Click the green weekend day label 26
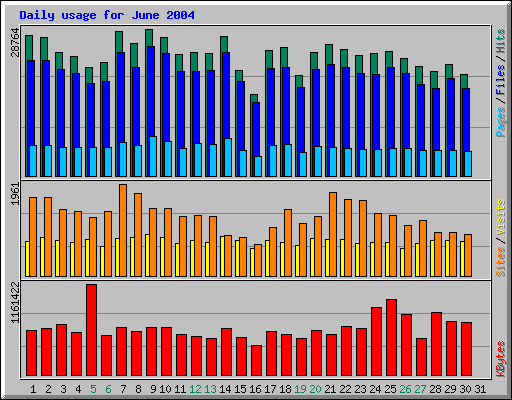This screenshot has height=400, width=512. [405, 389]
